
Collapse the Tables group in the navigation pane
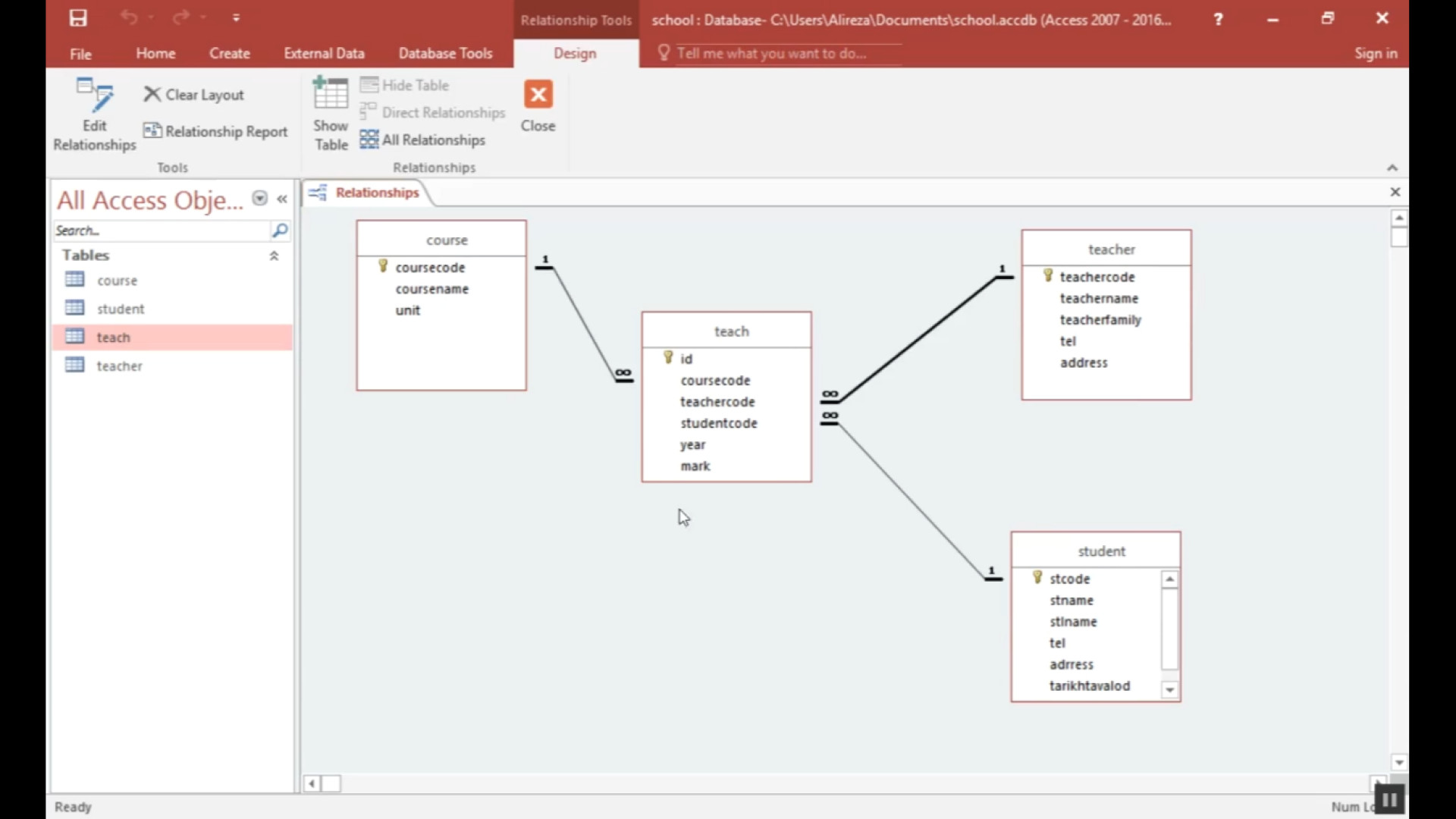point(274,256)
